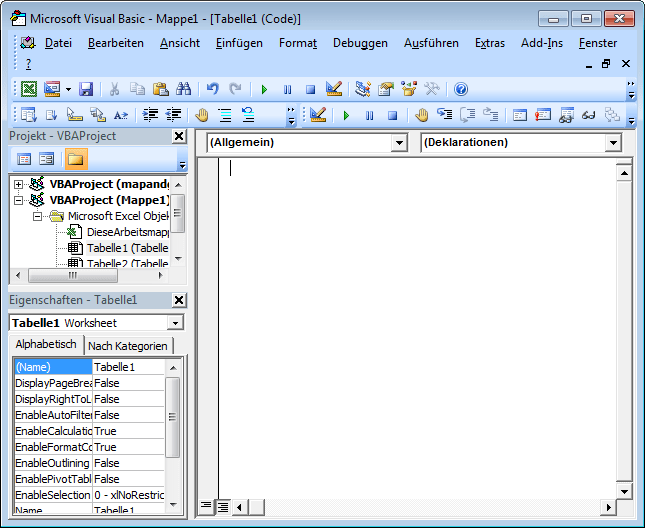Click the Stop/Reset icon on Standard toolbar
Screen dimensions: 645x528
click(x=310, y=89)
